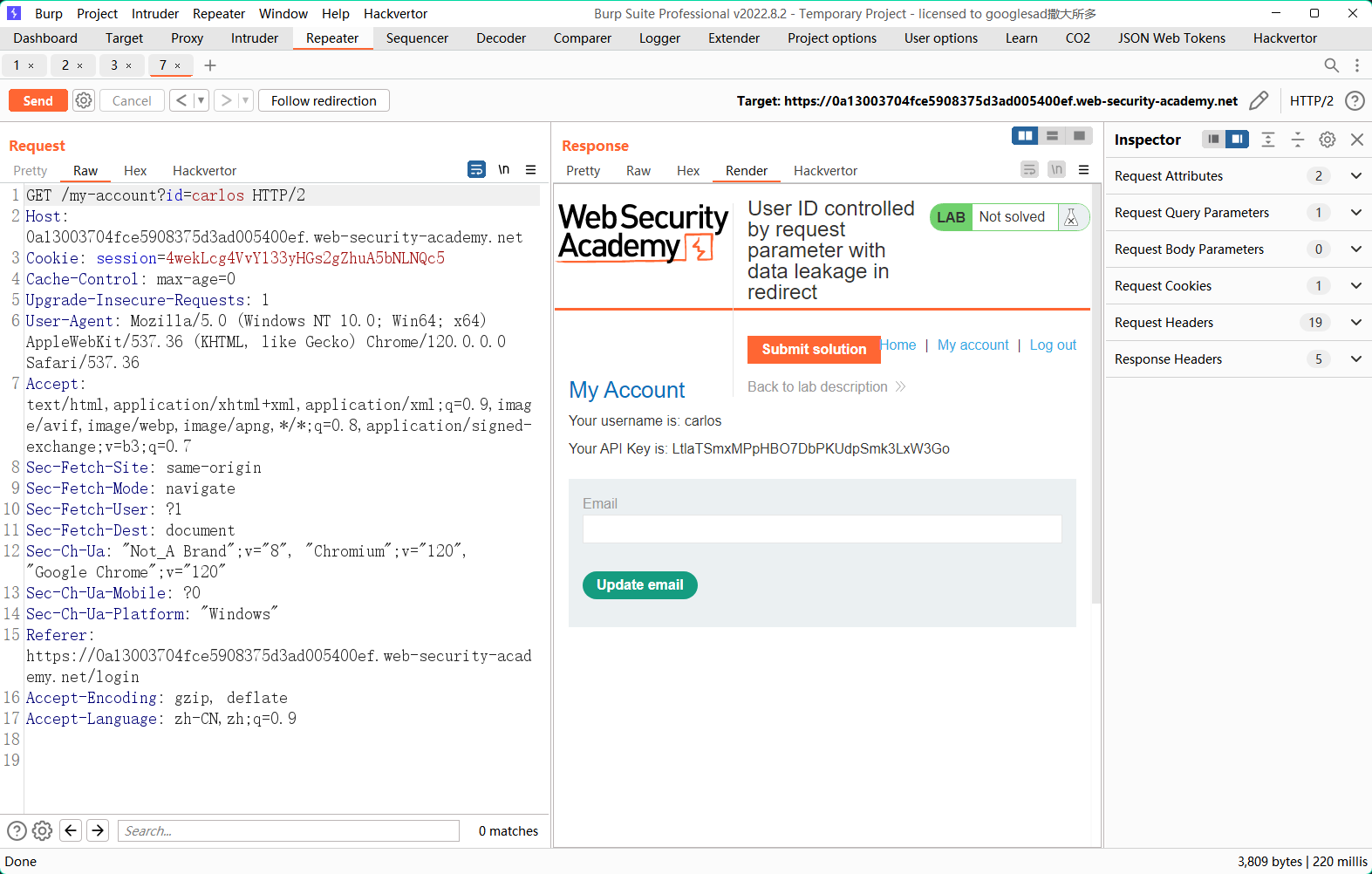Search the Repeater tabs with the magnifier icon
The width and height of the screenshot is (1372, 874).
coord(1331,65)
